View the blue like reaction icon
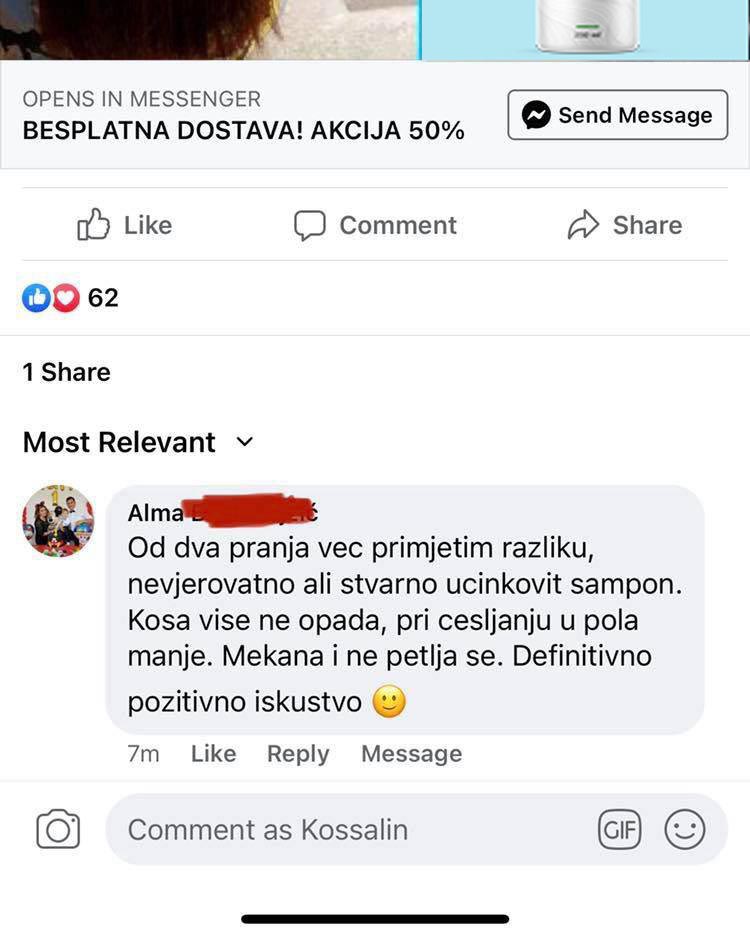The width and height of the screenshot is (750, 938). [36, 297]
